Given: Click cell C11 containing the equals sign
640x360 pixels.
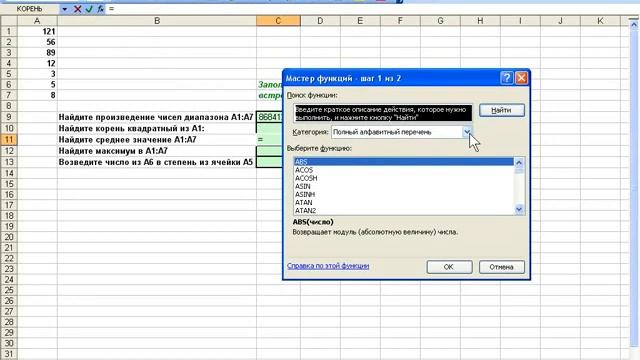Looking at the screenshot, I should click(x=269, y=140).
